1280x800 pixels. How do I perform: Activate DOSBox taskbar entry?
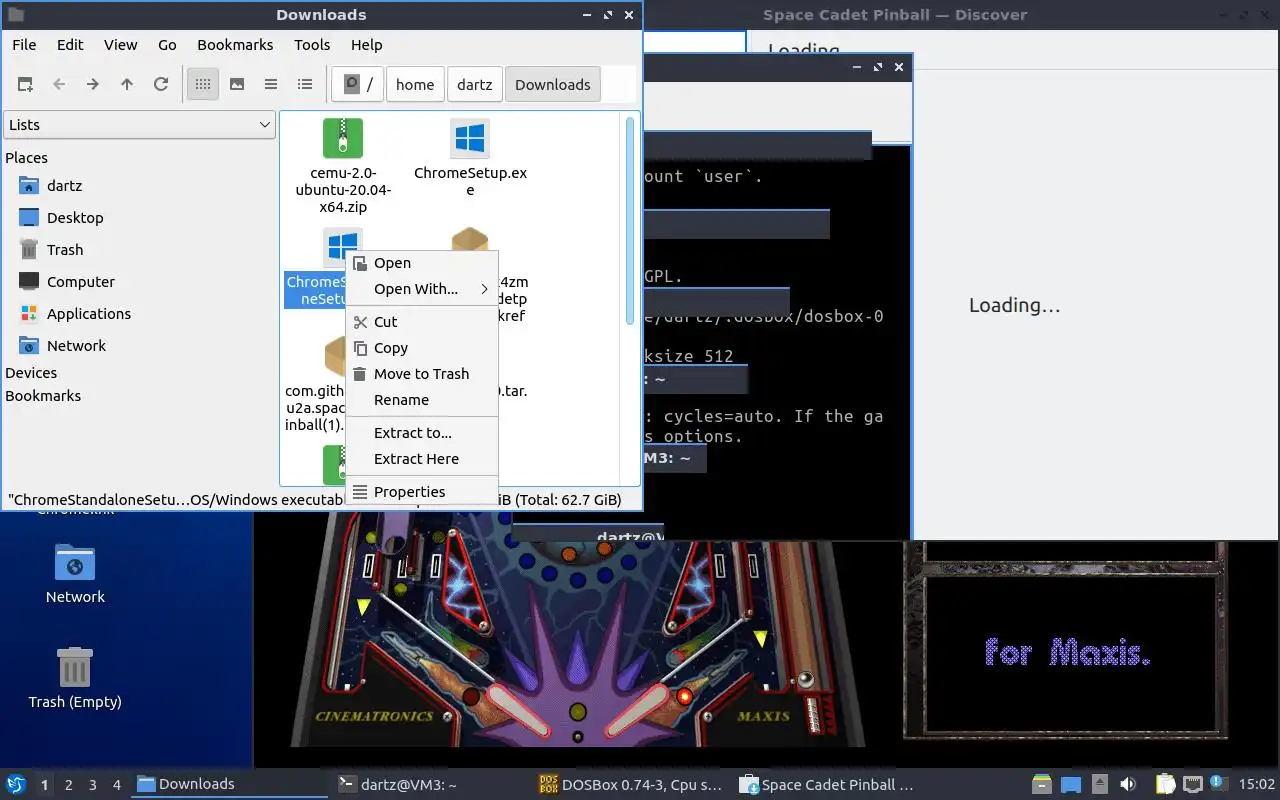633,785
